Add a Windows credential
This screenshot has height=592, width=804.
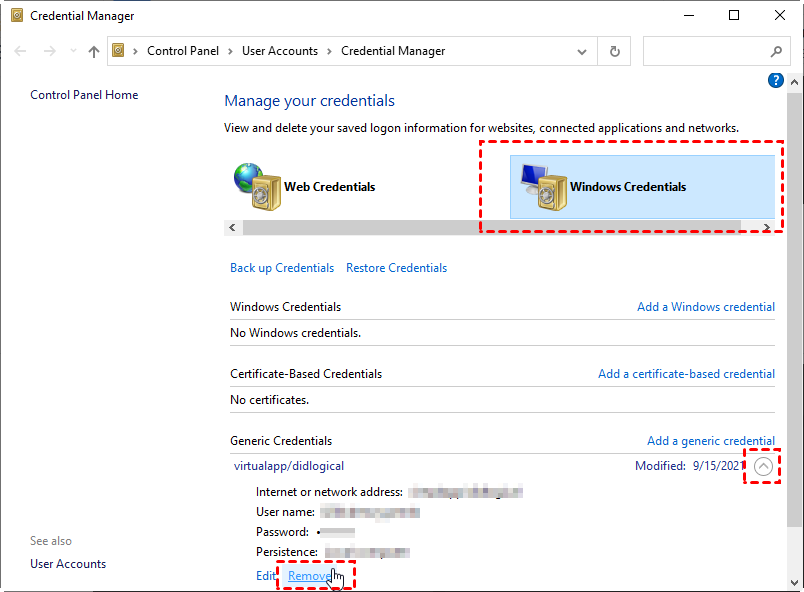coord(705,307)
